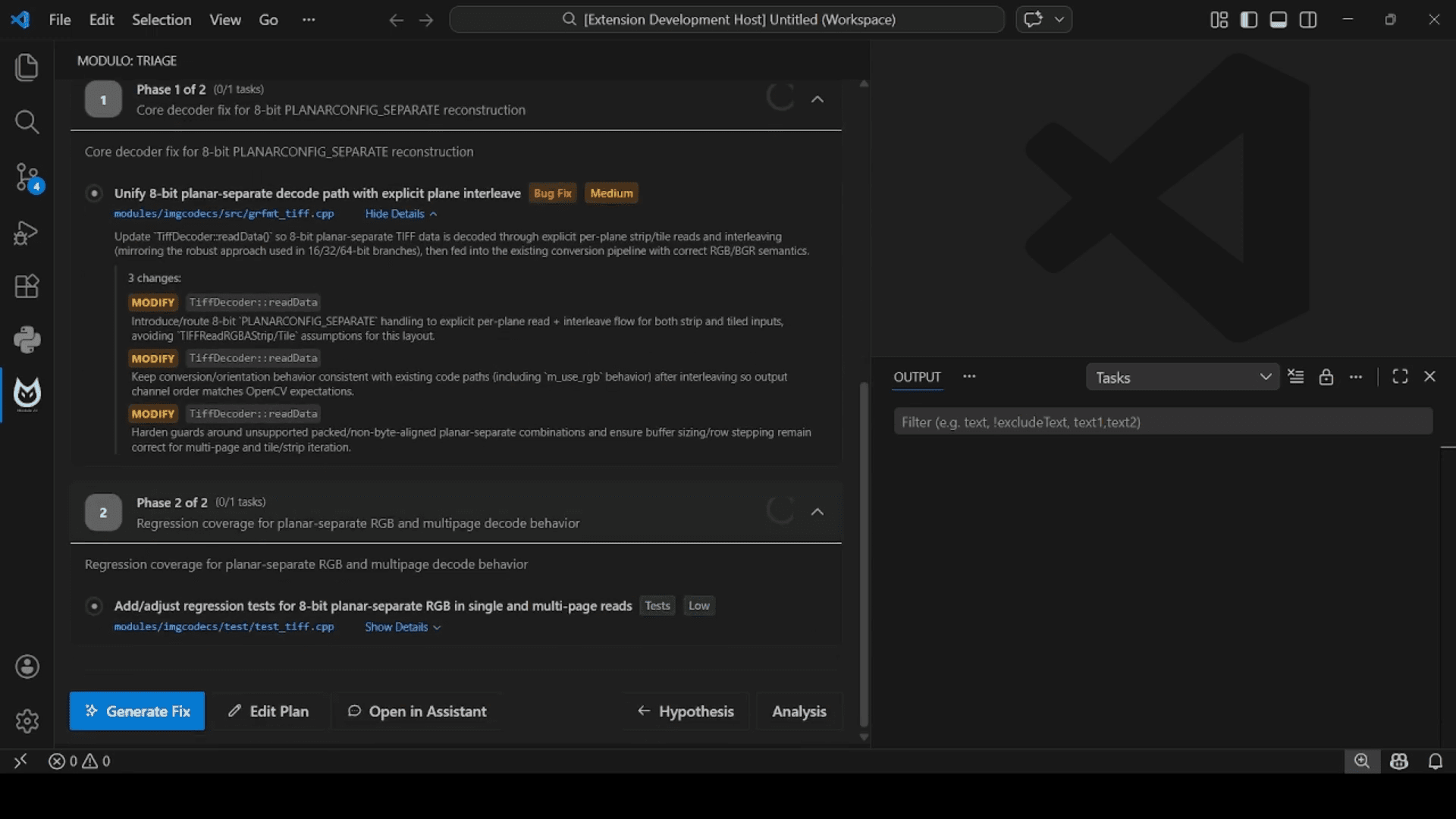This screenshot has width=1456, height=819.
Task: Focus the output filter text field
Action: coord(1162,422)
